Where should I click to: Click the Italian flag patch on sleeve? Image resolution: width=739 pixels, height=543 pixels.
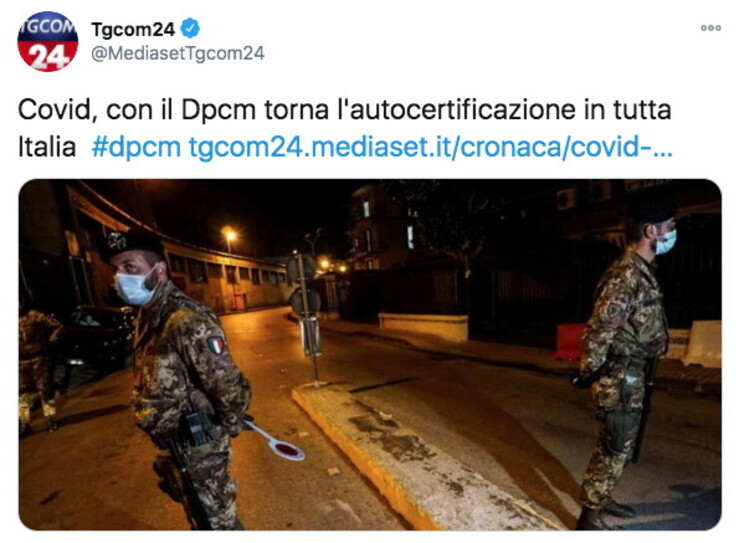tap(215, 346)
